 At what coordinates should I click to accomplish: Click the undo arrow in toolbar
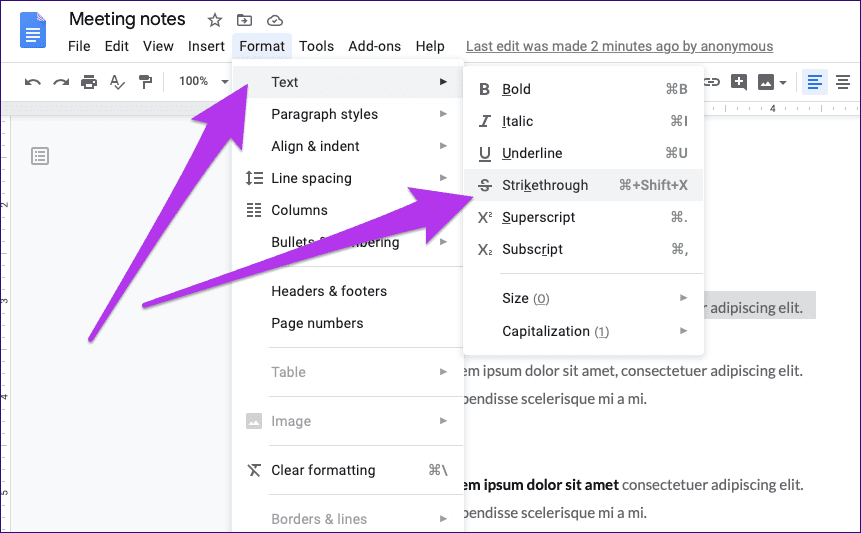(33, 82)
